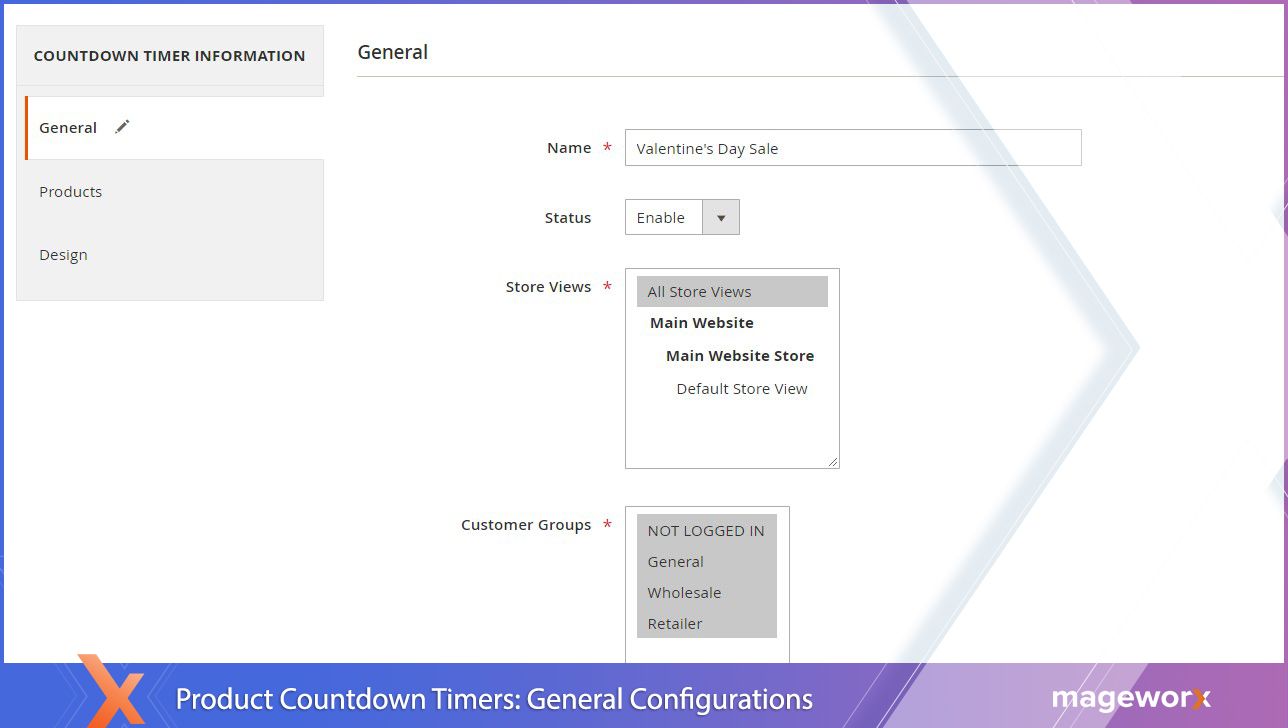Viewport: 1288px width, 728px height.
Task: Select the Wholesale customer group
Action: tap(684, 592)
